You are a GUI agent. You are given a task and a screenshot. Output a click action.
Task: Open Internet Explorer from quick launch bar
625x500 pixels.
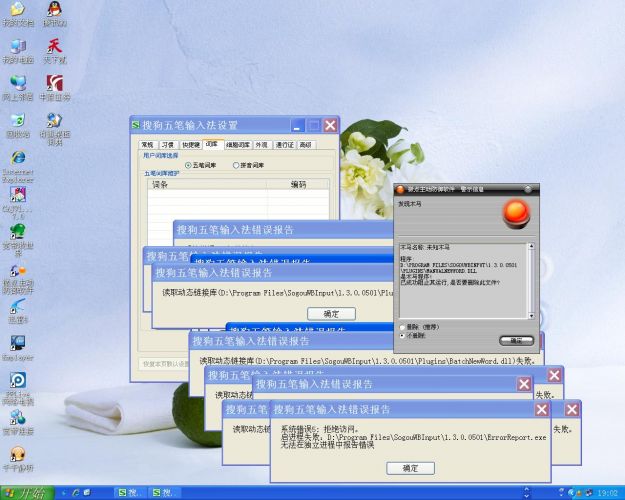pos(75,493)
